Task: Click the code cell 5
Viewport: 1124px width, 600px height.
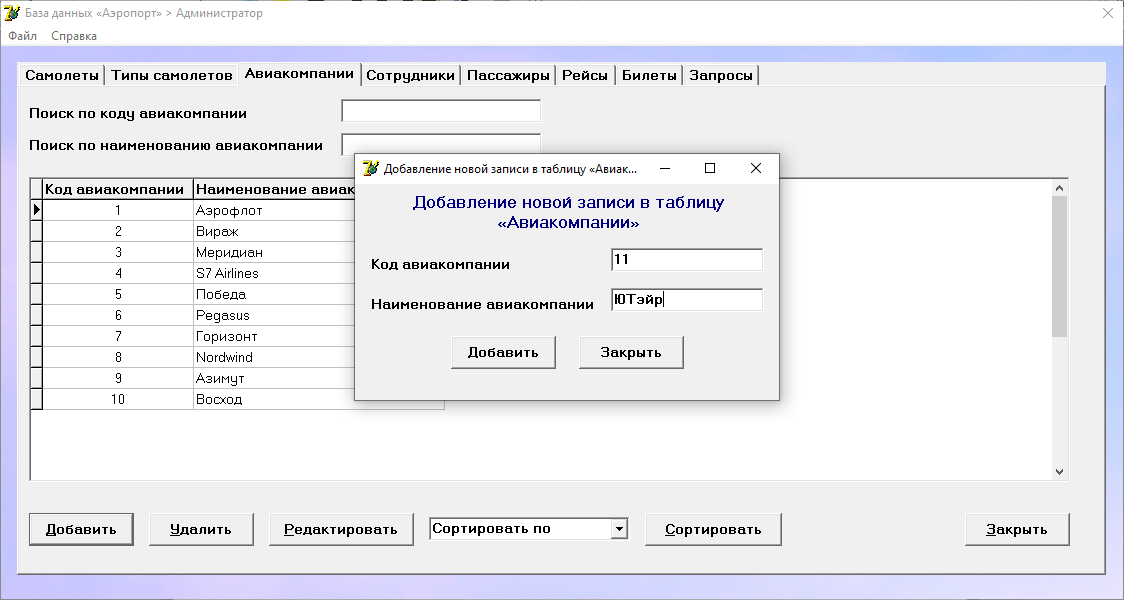Action: click(118, 294)
